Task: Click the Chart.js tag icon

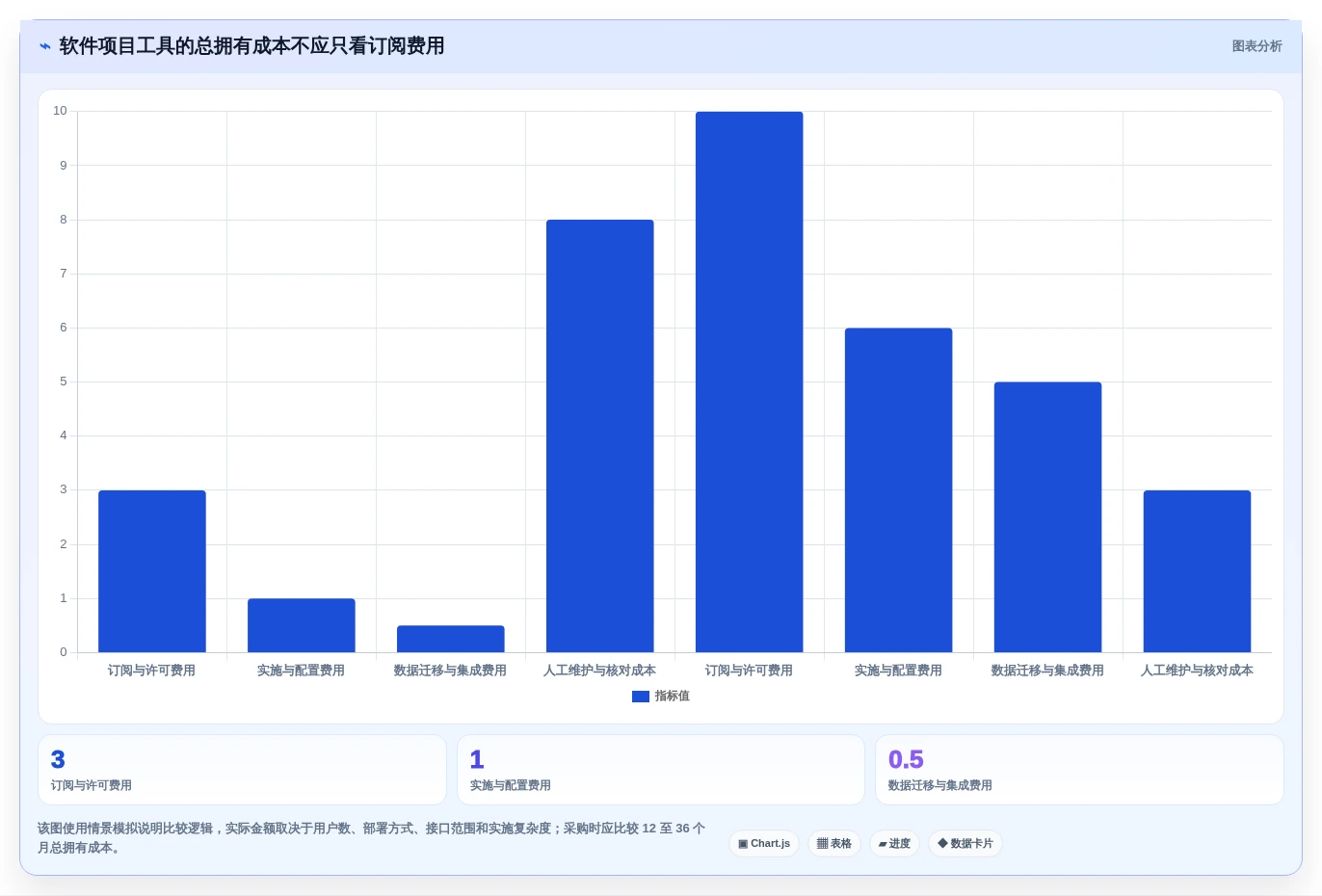Action: pyautogui.click(x=743, y=844)
